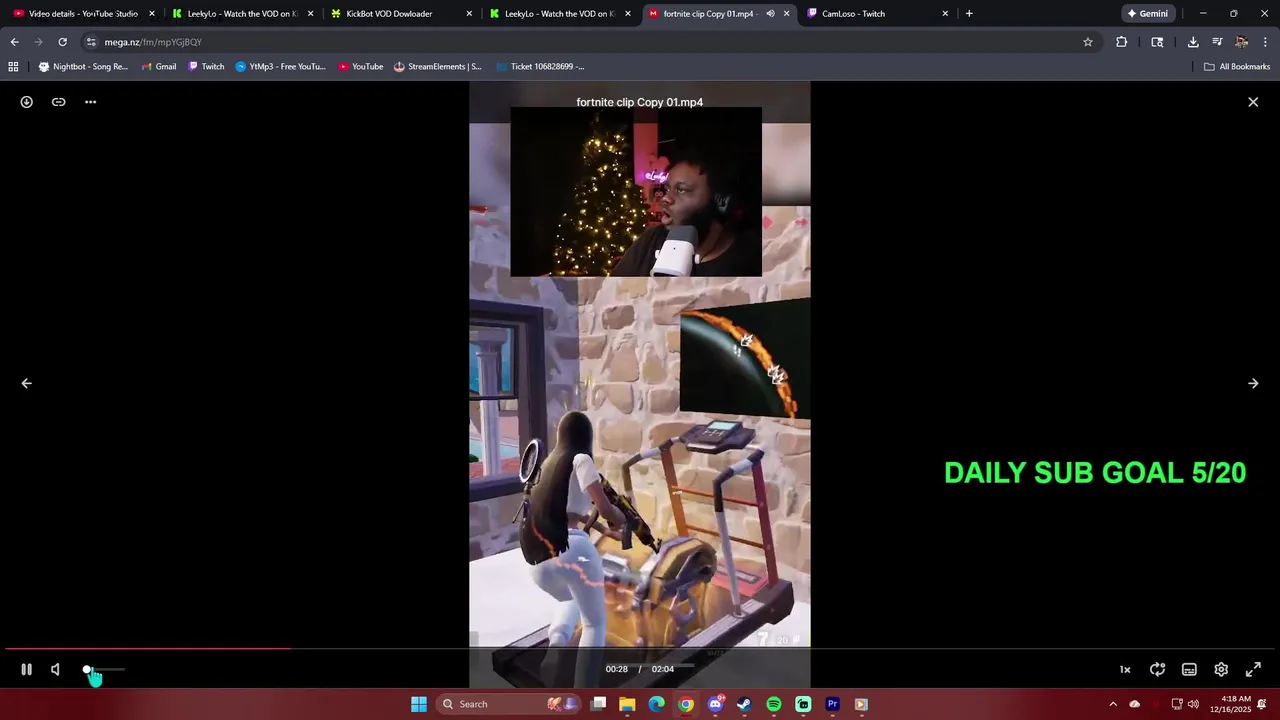Open Discord from taskbar
The height and width of the screenshot is (720, 1280).
715,704
